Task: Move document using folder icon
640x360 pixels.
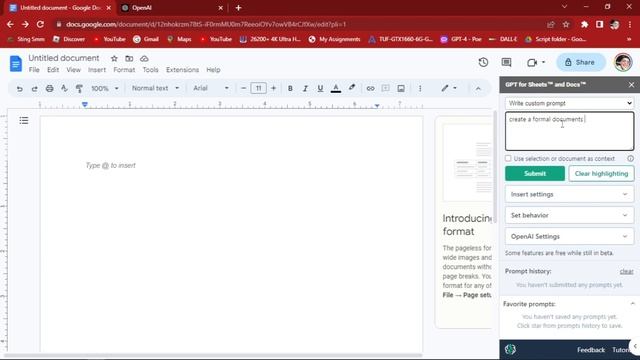Action: coord(129,59)
